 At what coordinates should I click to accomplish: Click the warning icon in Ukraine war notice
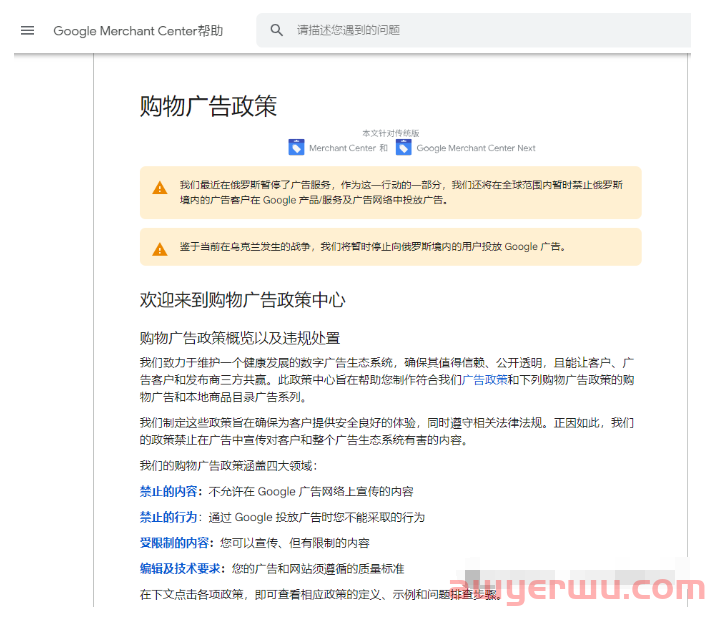click(160, 249)
